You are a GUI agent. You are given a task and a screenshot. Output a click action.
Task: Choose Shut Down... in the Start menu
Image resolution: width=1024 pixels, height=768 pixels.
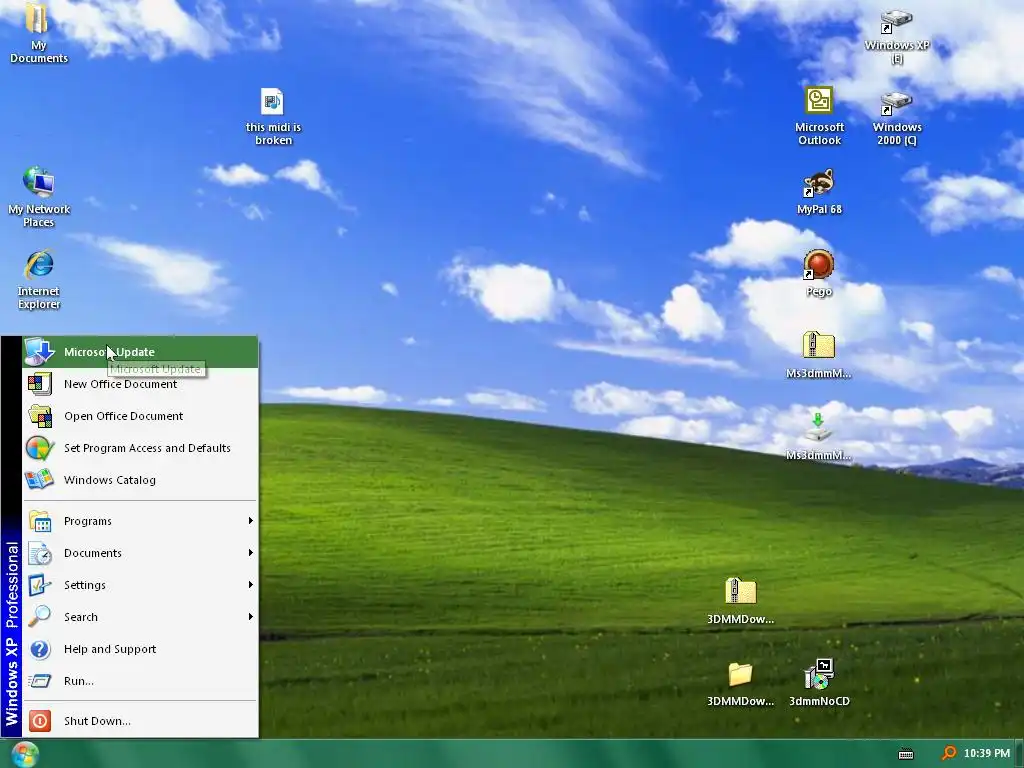click(140, 721)
